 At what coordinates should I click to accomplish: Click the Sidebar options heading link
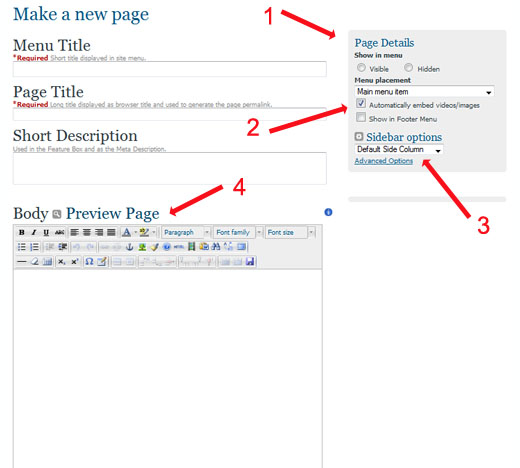click(x=404, y=137)
